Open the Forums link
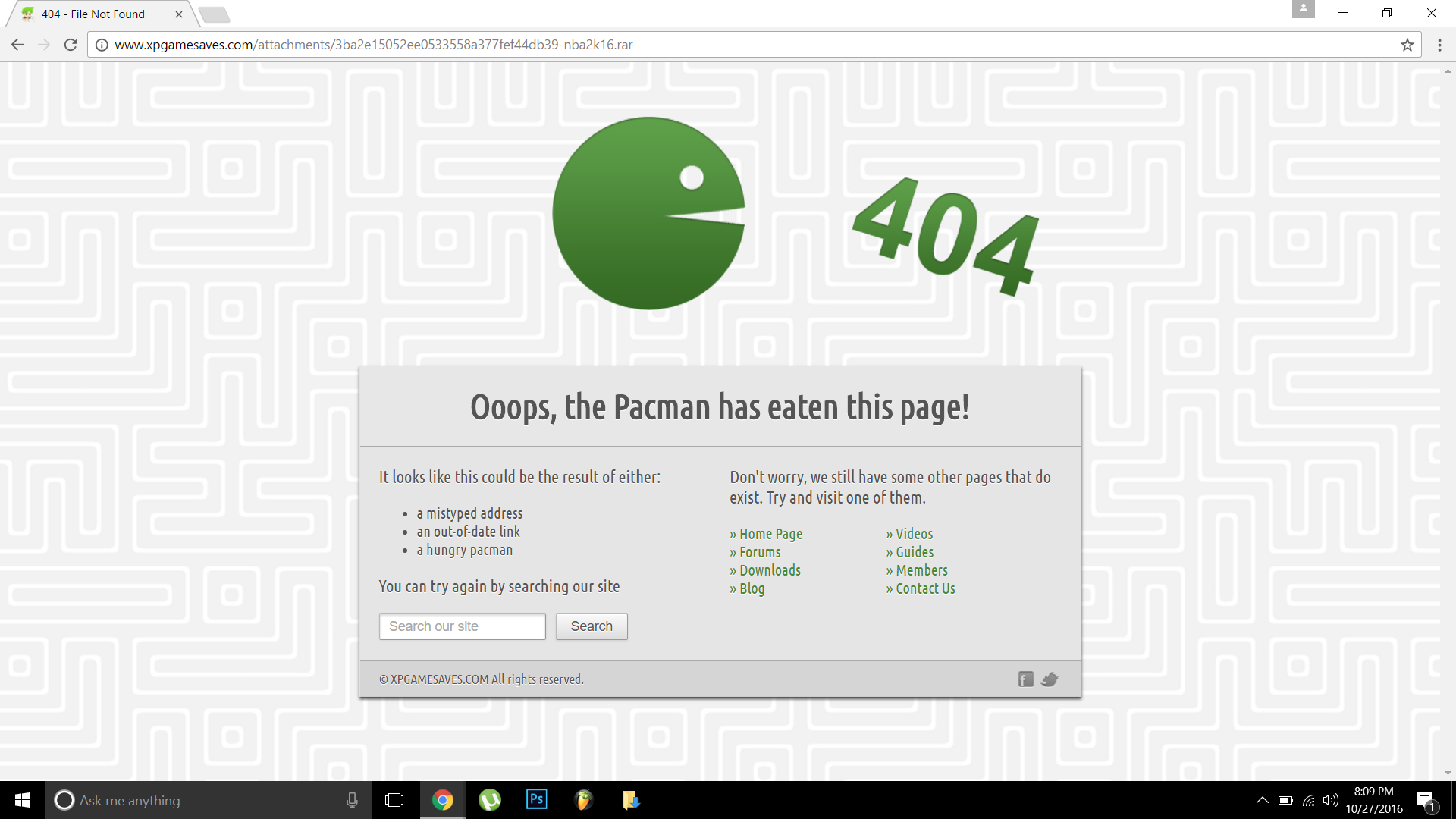 click(x=759, y=552)
